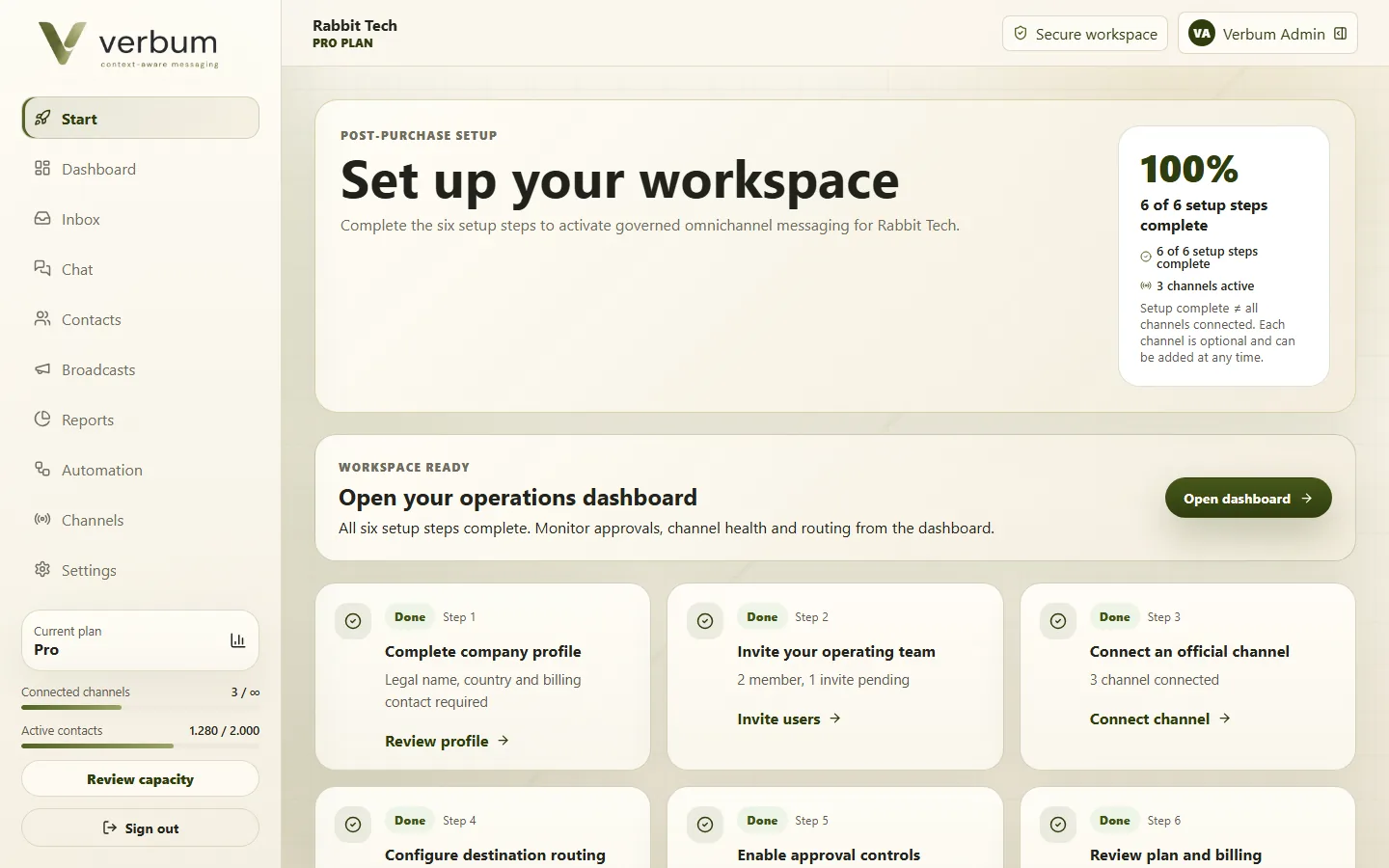Click the Step 4 done check icon

click(353, 825)
